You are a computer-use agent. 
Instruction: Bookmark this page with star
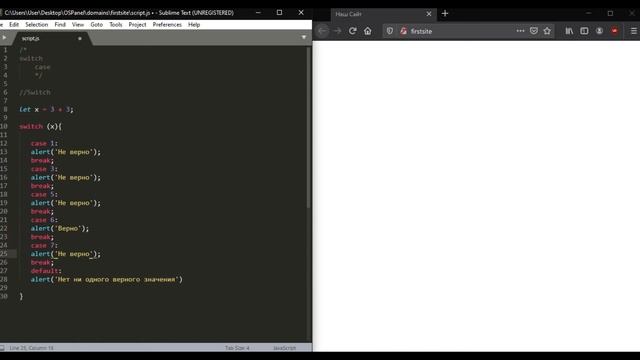pyautogui.click(x=547, y=31)
